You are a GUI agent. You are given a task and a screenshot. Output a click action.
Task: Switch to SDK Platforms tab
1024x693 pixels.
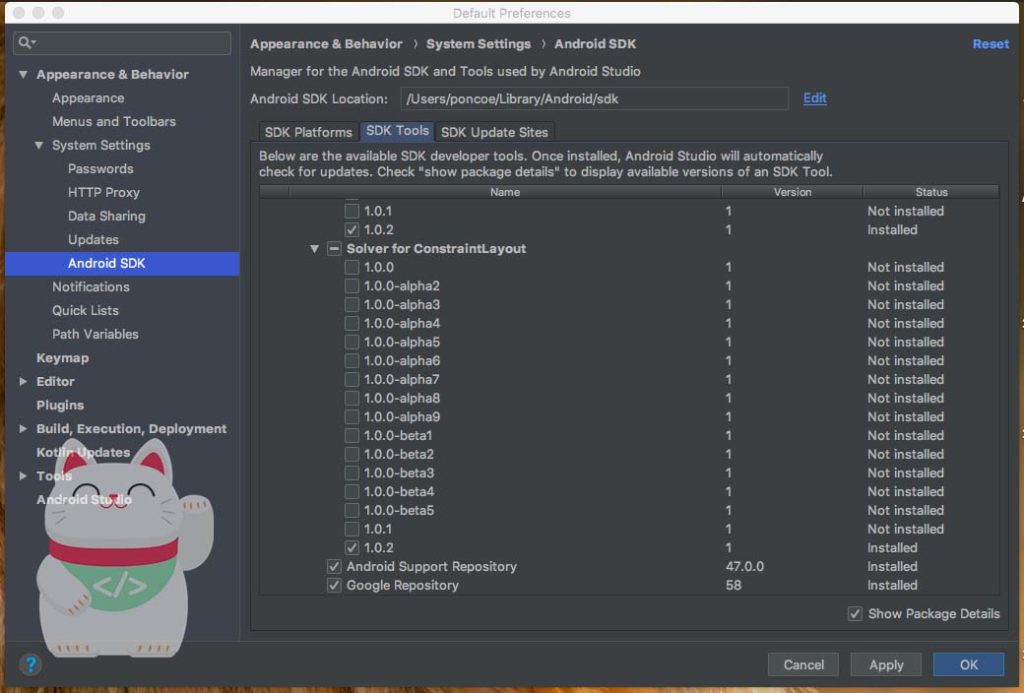click(x=308, y=132)
